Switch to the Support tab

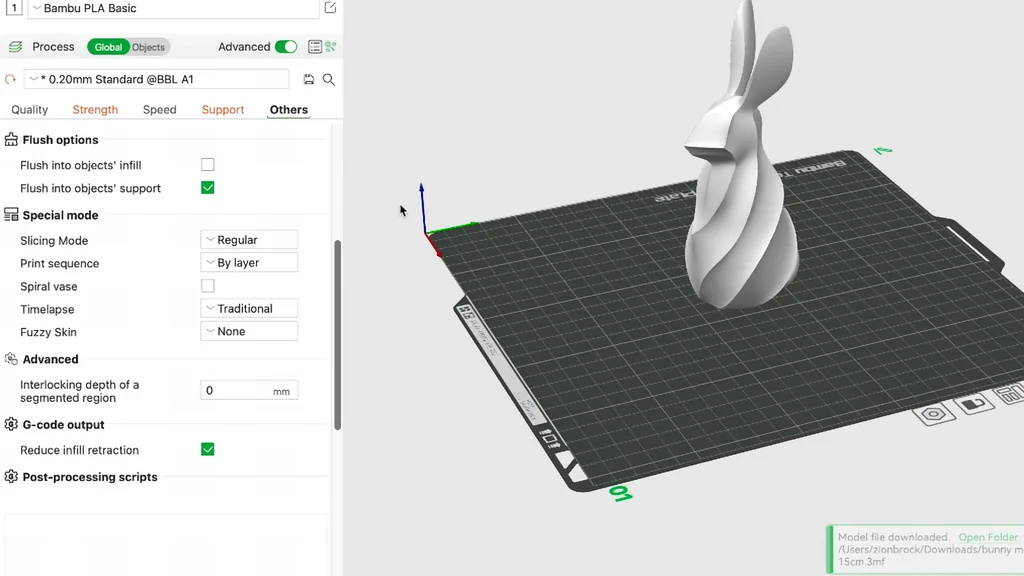pyautogui.click(x=223, y=110)
